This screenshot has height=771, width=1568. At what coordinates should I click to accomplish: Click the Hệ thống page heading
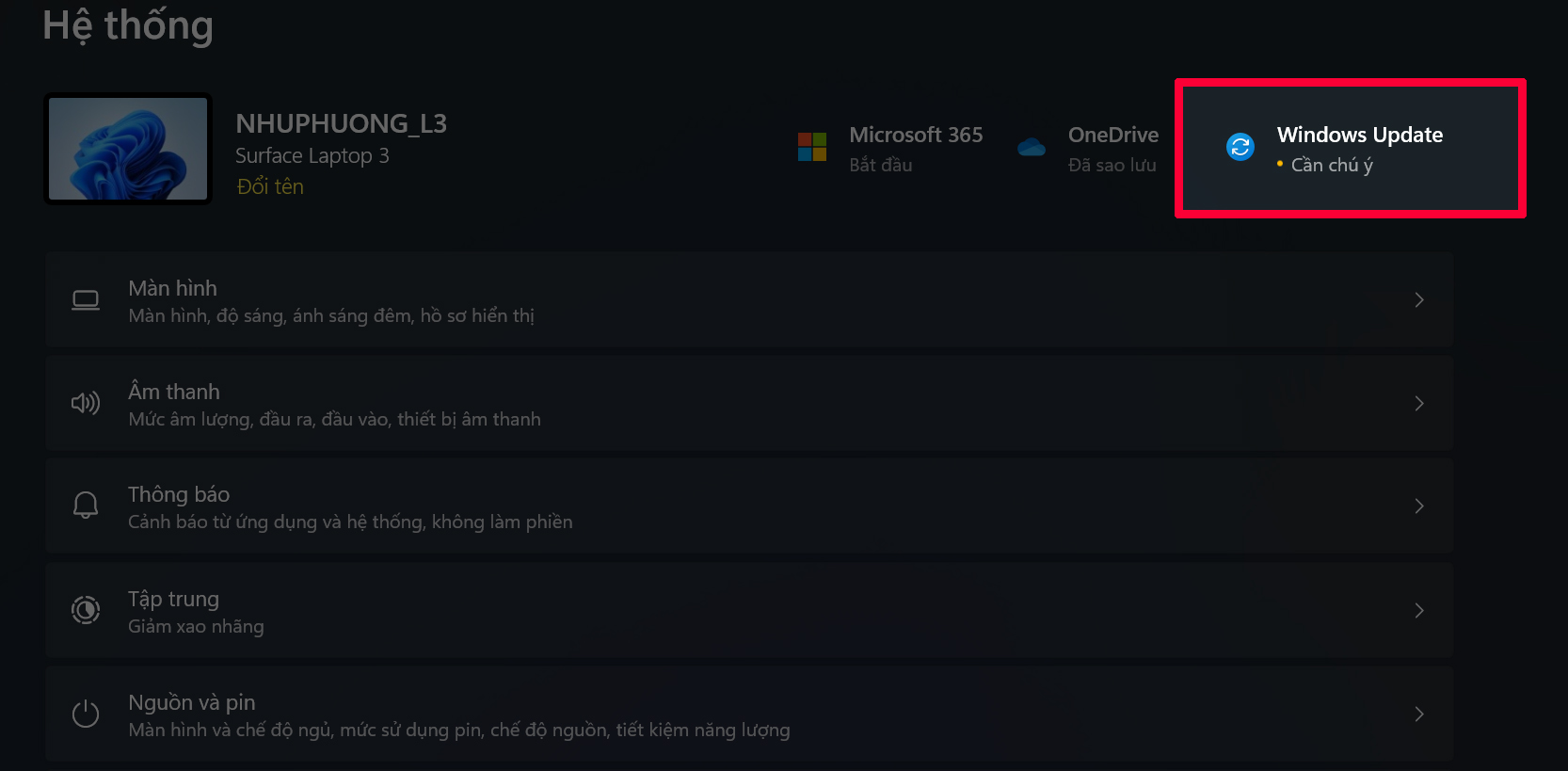click(x=128, y=25)
